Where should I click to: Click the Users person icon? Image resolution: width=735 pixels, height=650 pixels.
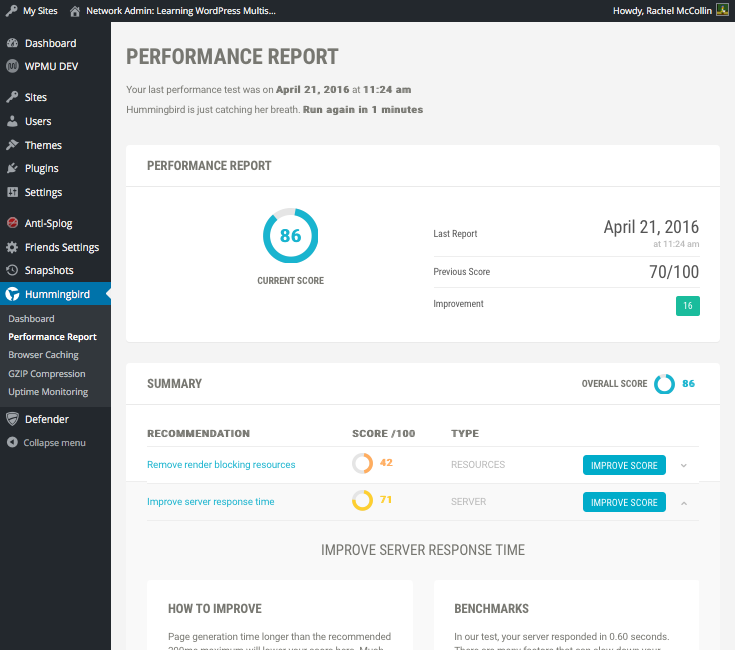click(x=13, y=121)
